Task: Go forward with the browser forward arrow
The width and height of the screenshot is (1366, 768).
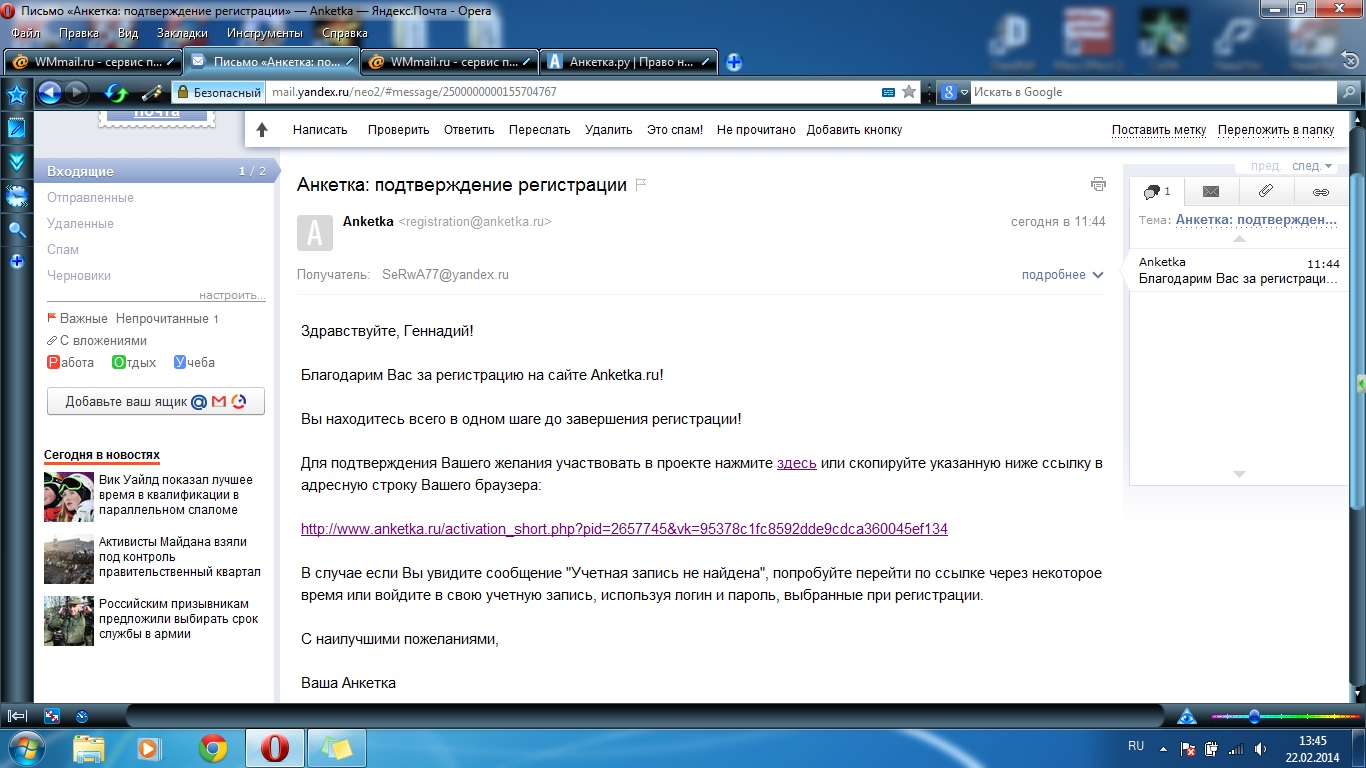Action: [x=77, y=93]
